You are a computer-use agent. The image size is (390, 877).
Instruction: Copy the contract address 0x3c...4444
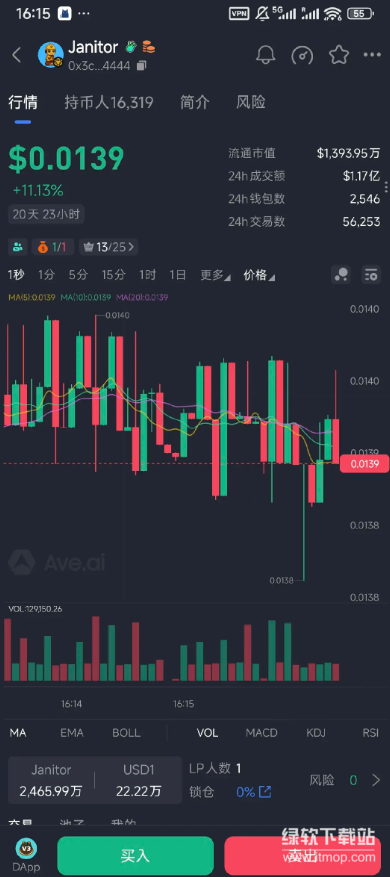pyautogui.click(x=142, y=66)
